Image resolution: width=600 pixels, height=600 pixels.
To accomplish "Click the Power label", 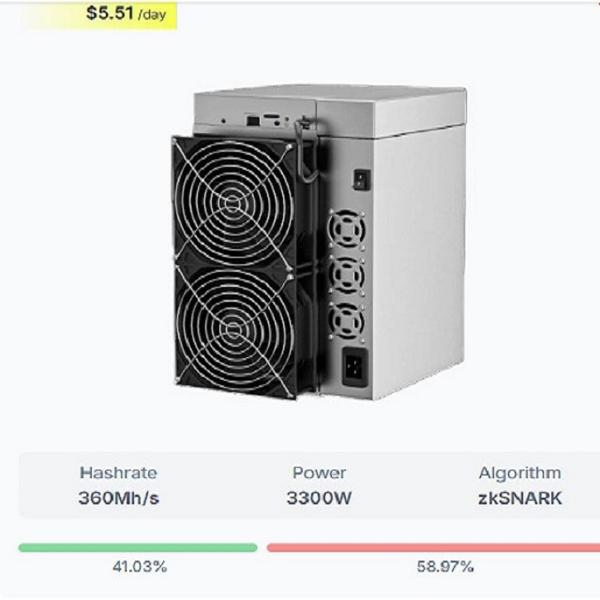I will 319,473.
